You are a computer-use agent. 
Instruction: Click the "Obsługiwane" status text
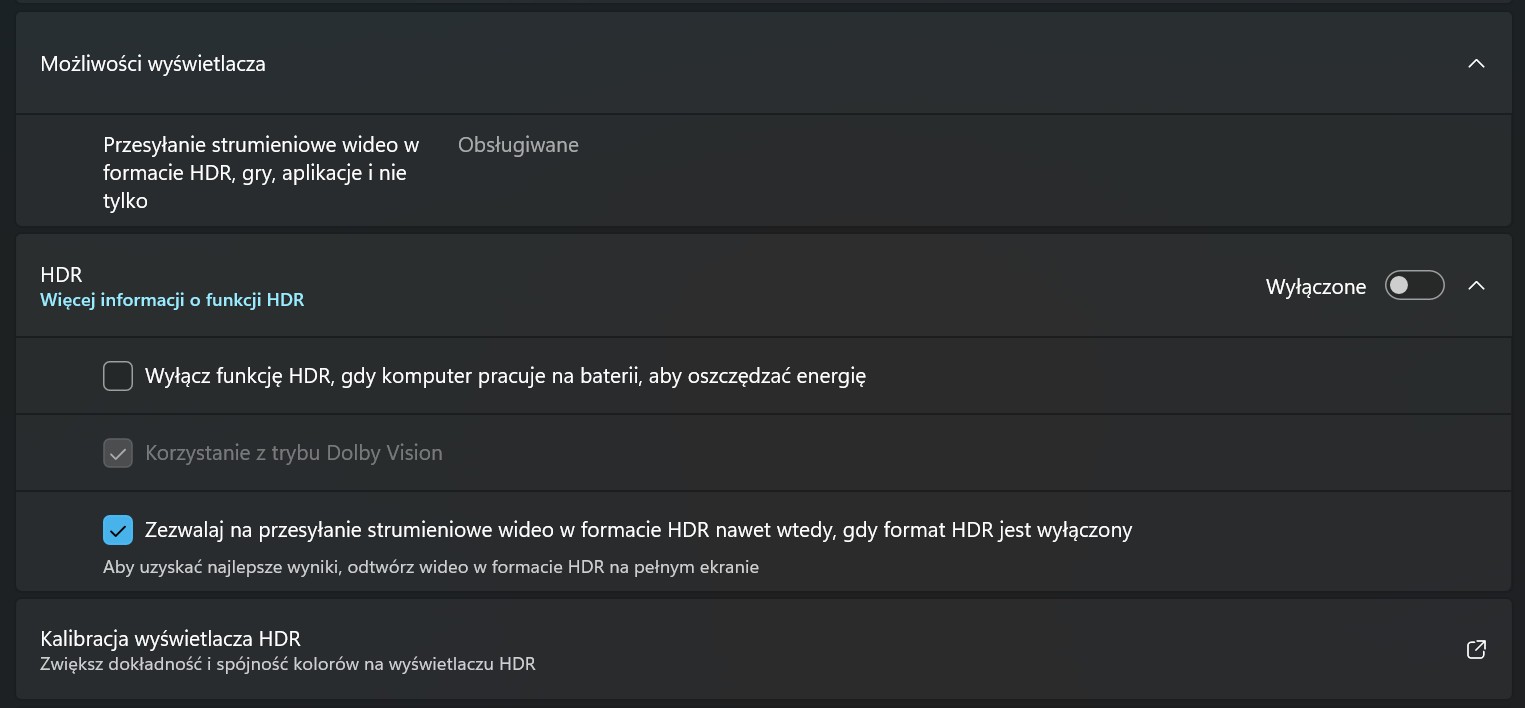pyautogui.click(x=518, y=144)
